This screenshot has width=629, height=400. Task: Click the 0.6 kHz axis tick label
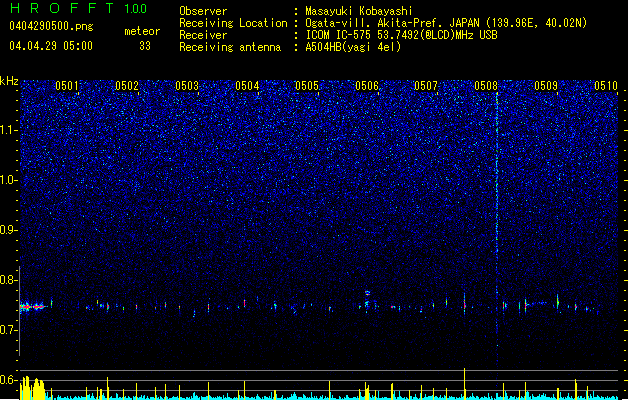point(9,380)
